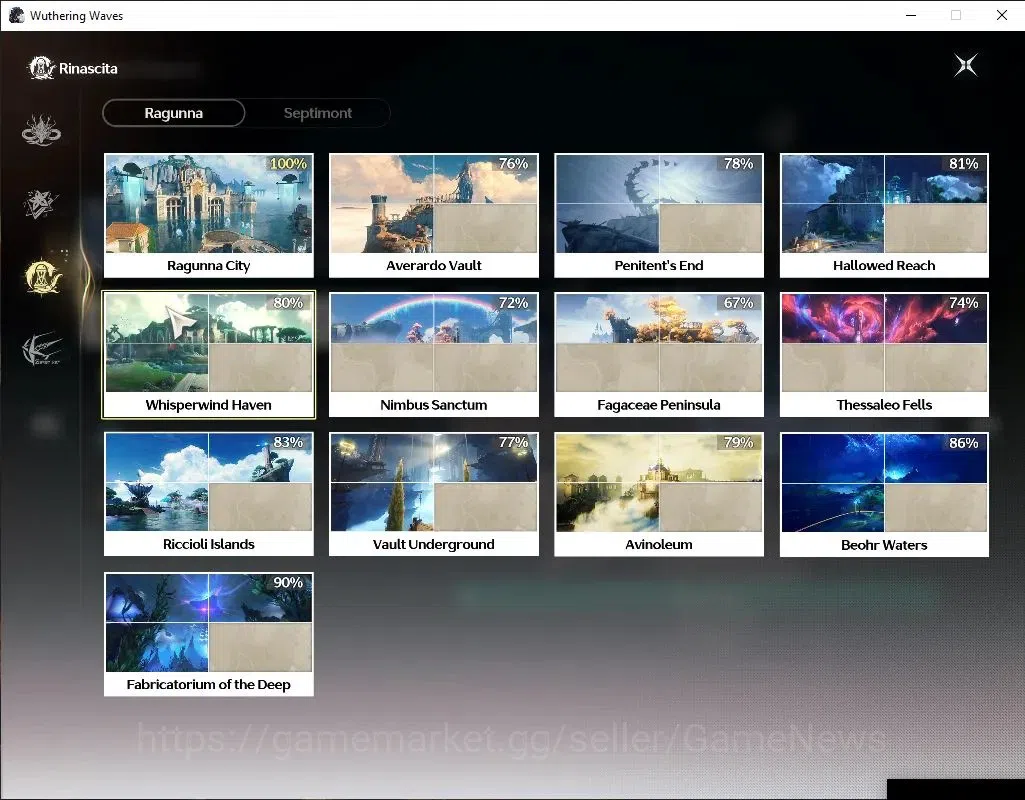The image size is (1025, 800).
Task: Click the 81% progress label
Action: point(964,163)
